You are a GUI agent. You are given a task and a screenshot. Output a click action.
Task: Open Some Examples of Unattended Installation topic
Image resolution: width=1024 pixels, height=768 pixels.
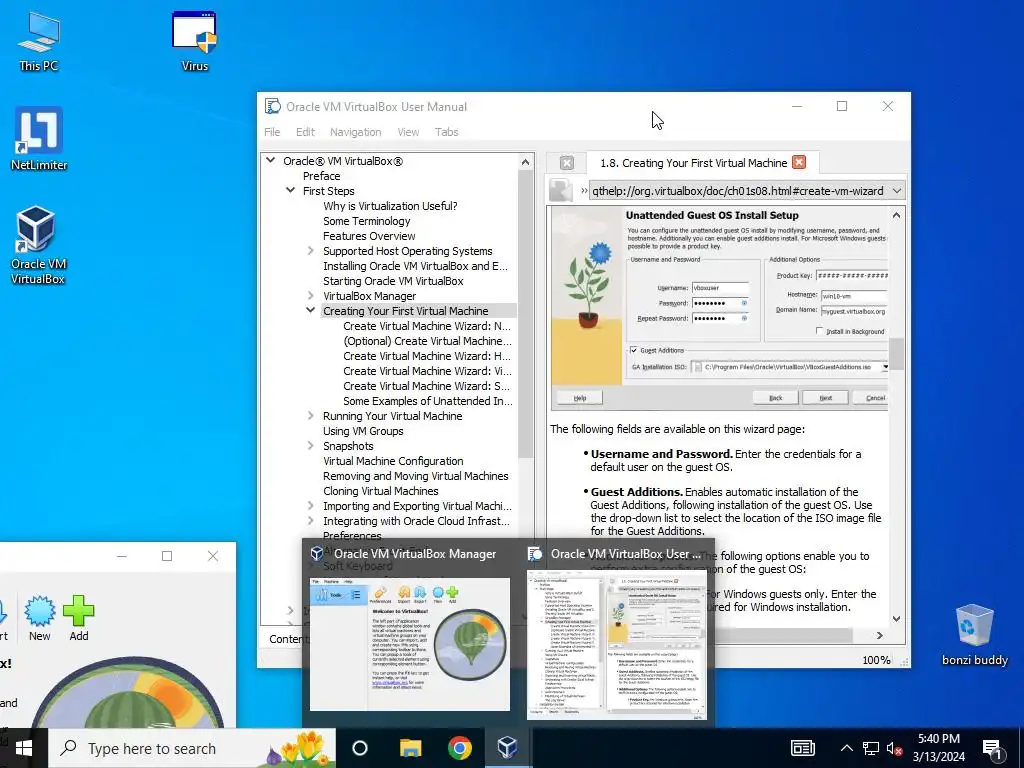click(428, 401)
